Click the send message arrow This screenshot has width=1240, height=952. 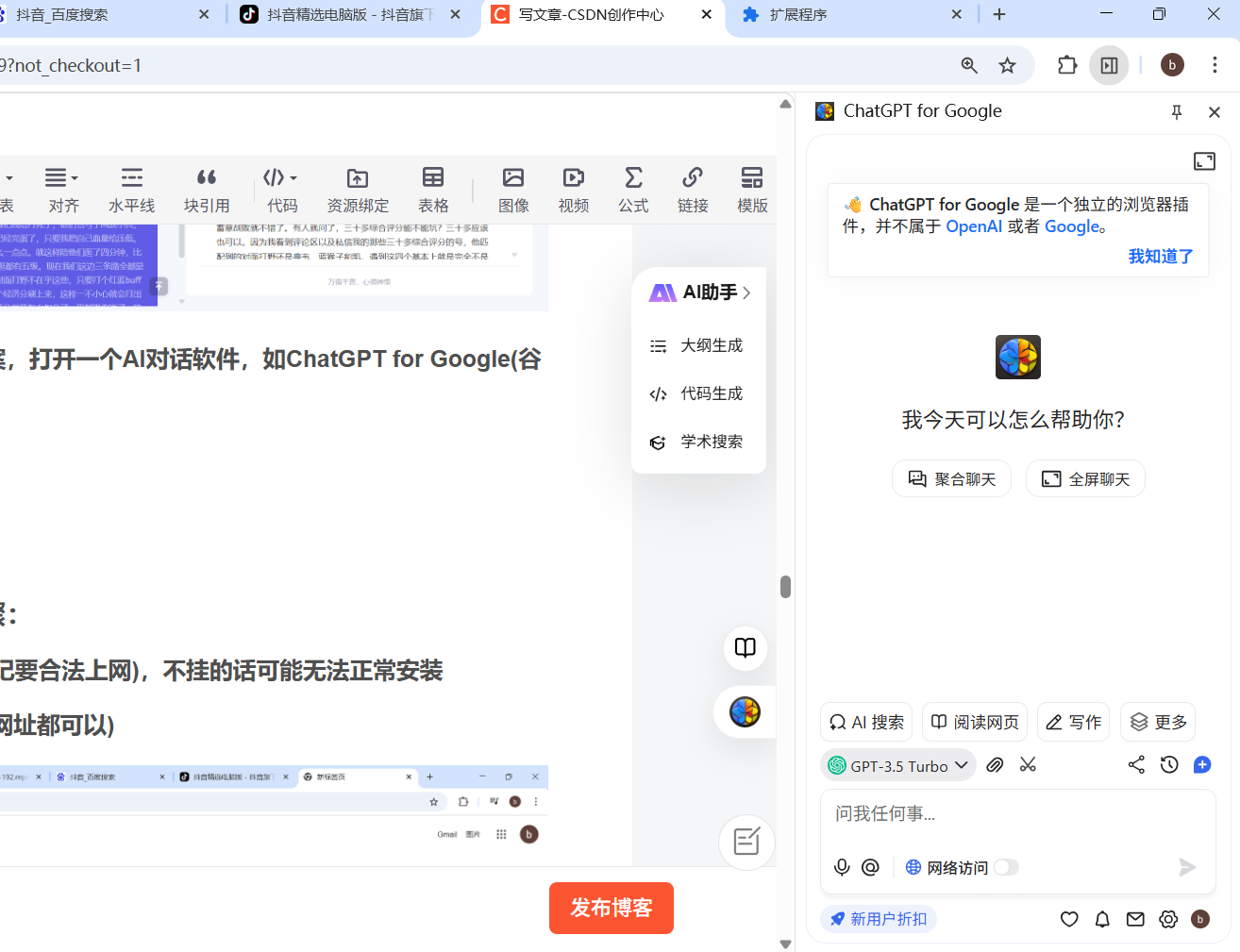point(1187,867)
